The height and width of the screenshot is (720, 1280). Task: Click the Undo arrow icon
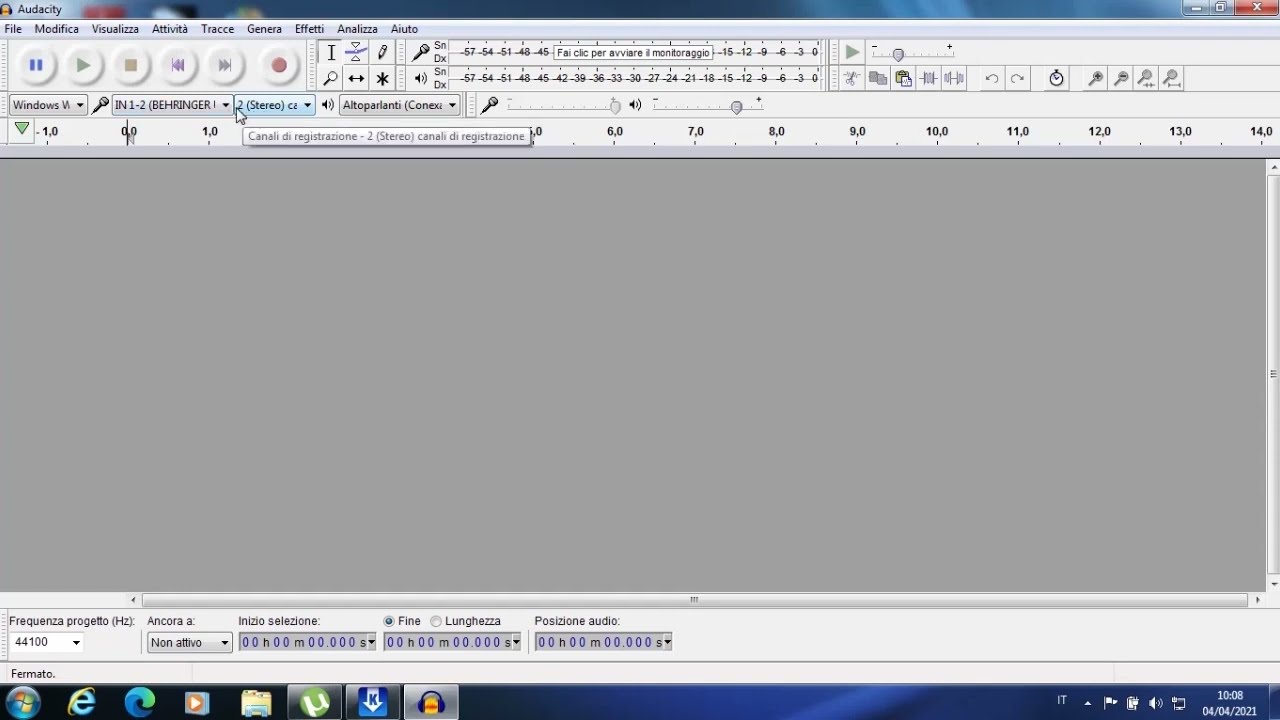[x=991, y=78]
